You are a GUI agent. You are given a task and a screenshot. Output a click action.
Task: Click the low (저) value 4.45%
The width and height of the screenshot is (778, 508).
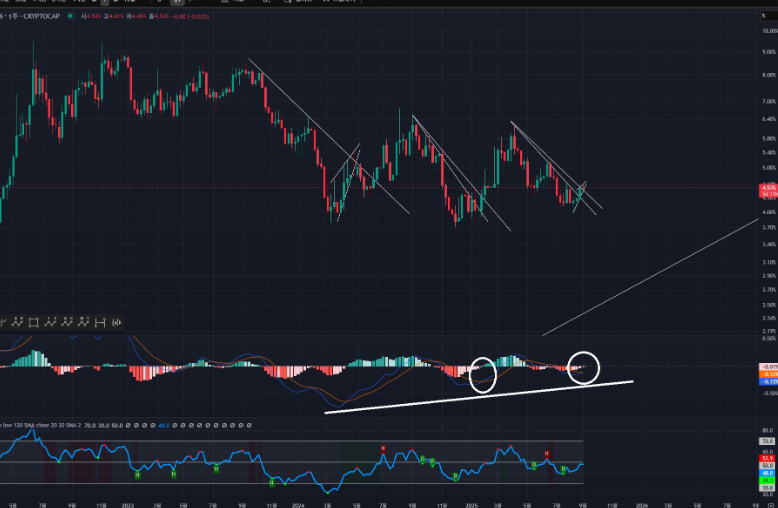click(138, 16)
